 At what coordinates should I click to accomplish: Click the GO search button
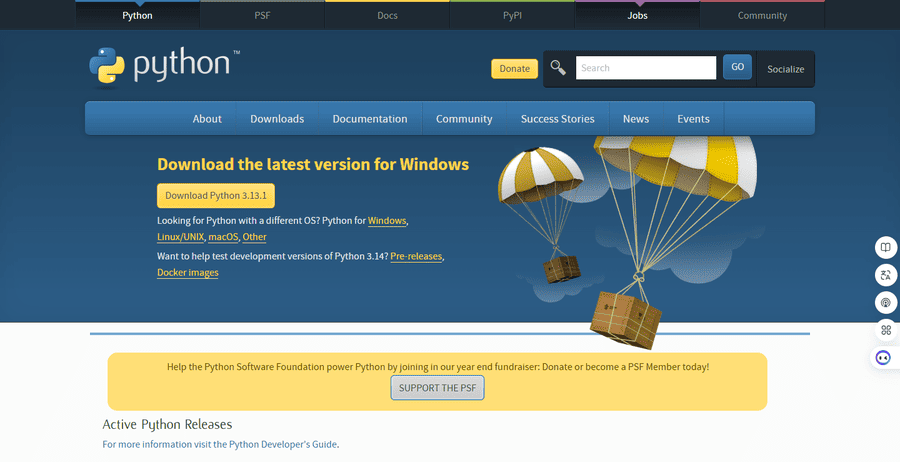click(737, 67)
